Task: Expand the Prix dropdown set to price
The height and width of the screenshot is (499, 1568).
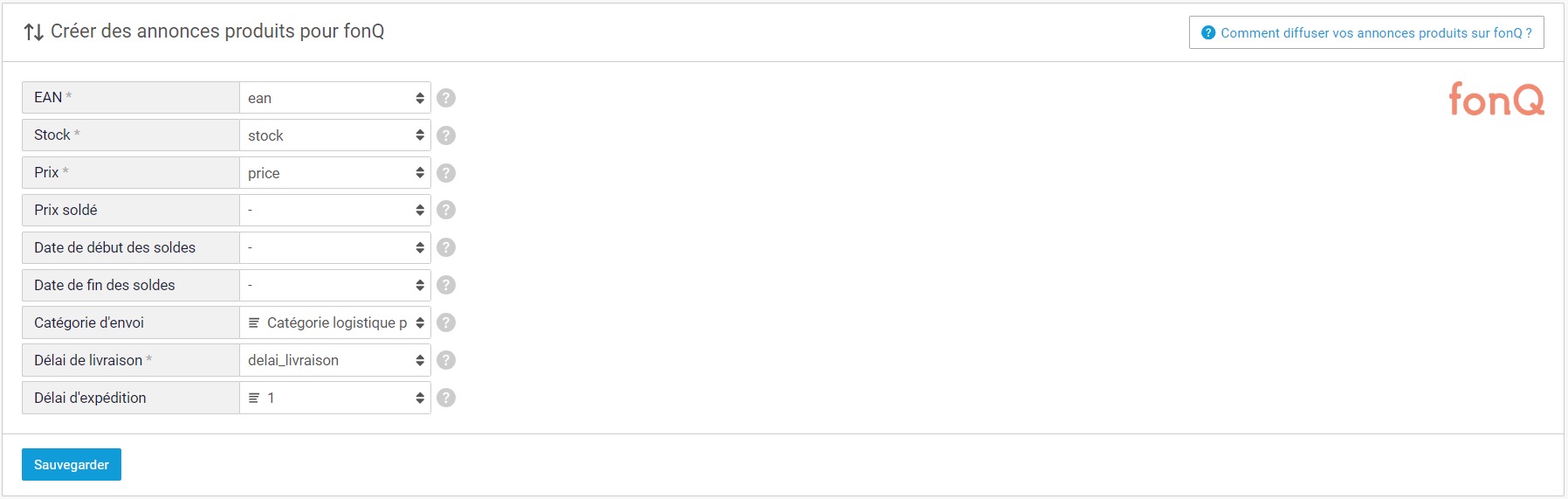Action: 335,173
